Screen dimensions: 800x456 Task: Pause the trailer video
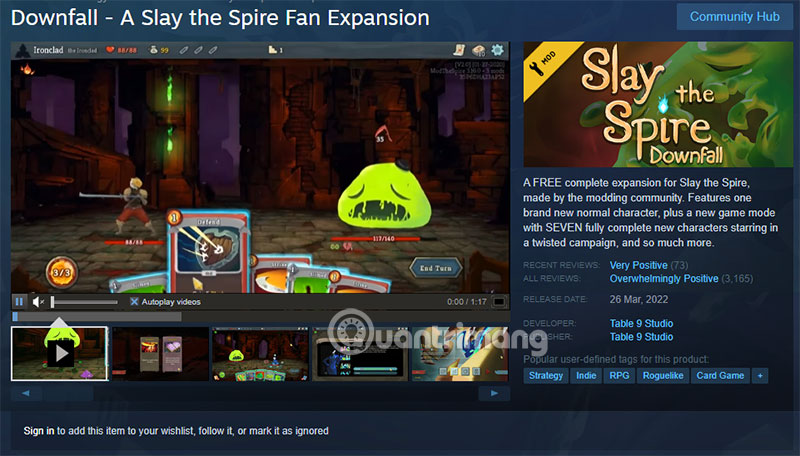click(x=19, y=301)
